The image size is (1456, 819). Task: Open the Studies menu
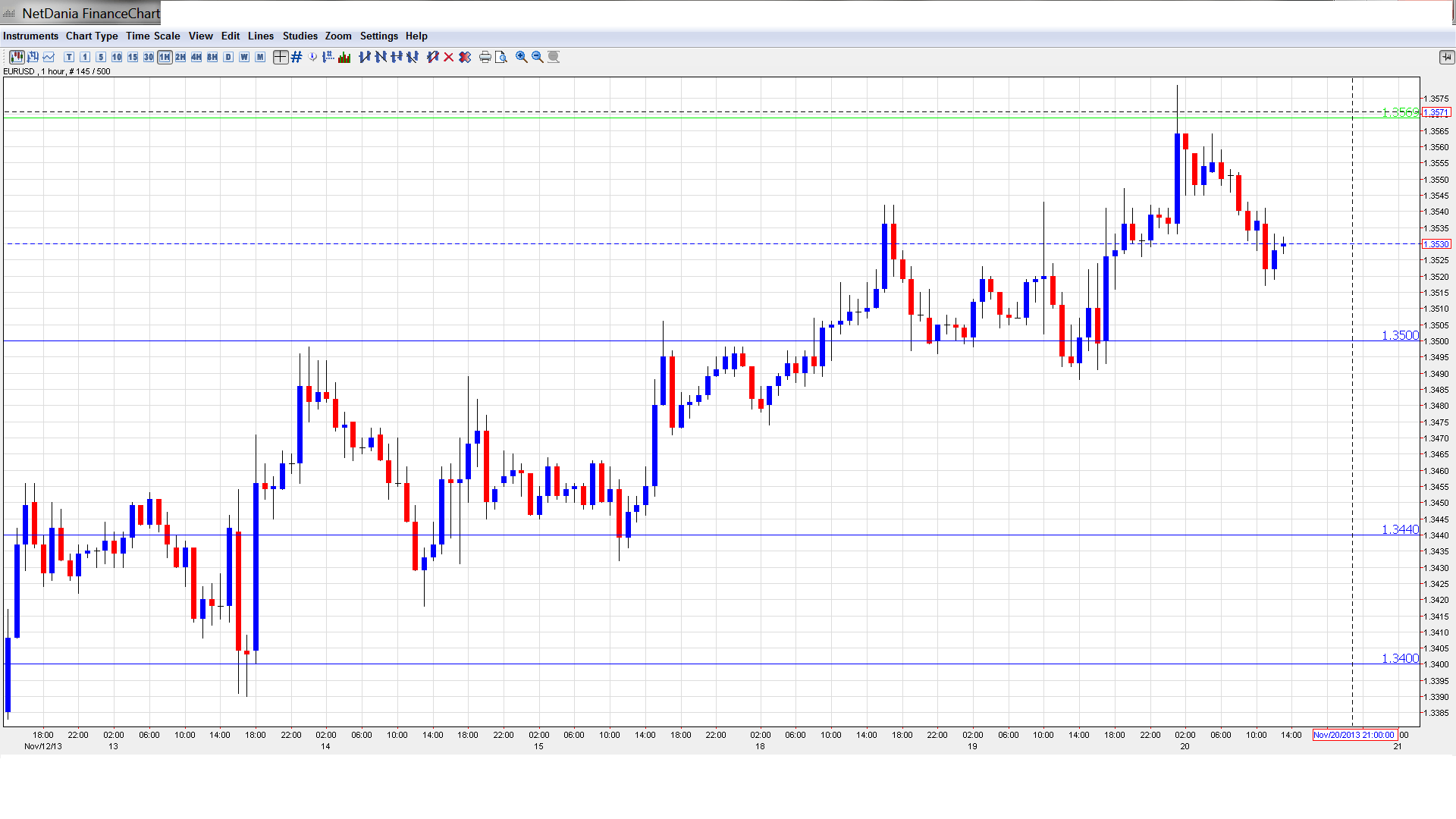(300, 36)
